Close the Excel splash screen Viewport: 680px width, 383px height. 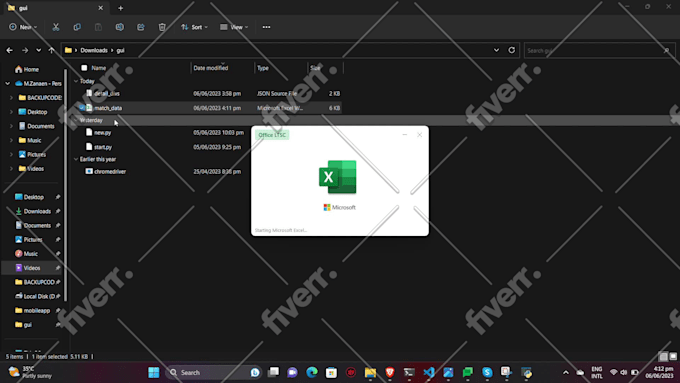(x=419, y=135)
